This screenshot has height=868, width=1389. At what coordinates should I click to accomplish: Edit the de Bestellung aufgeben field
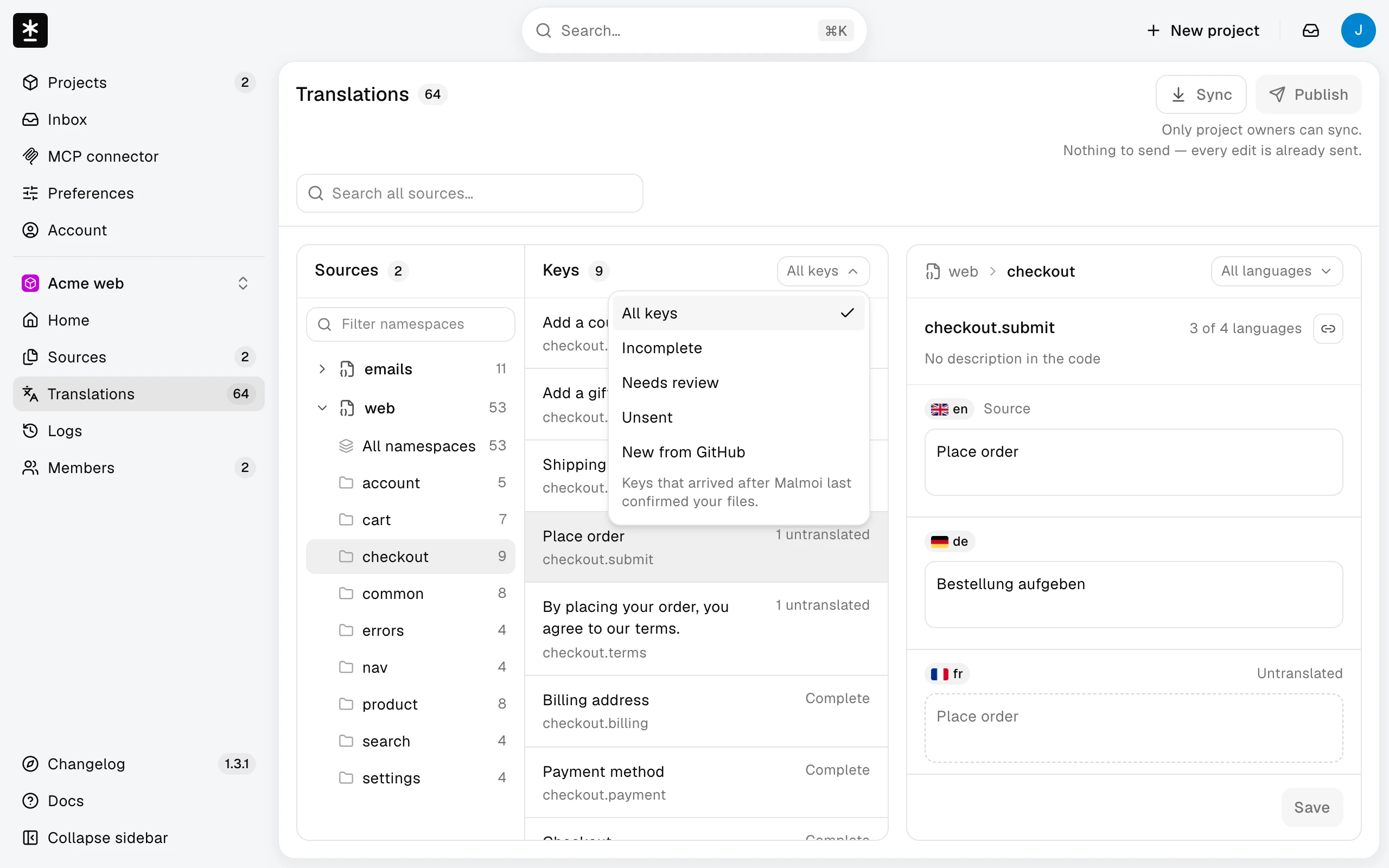tap(1133, 595)
